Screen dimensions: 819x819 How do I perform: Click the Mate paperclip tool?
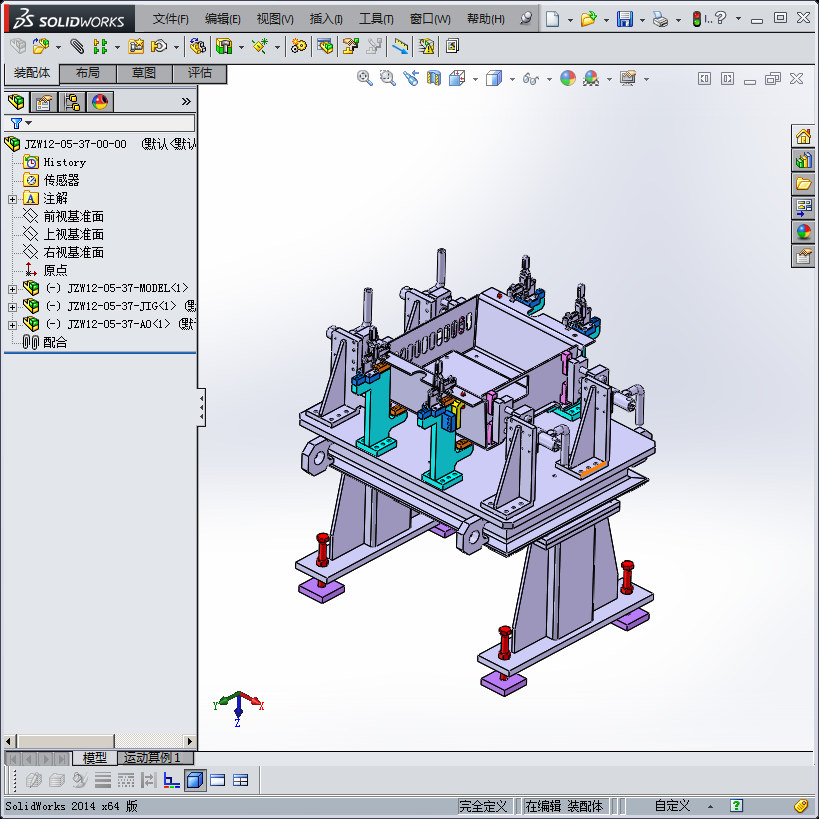click(x=77, y=46)
